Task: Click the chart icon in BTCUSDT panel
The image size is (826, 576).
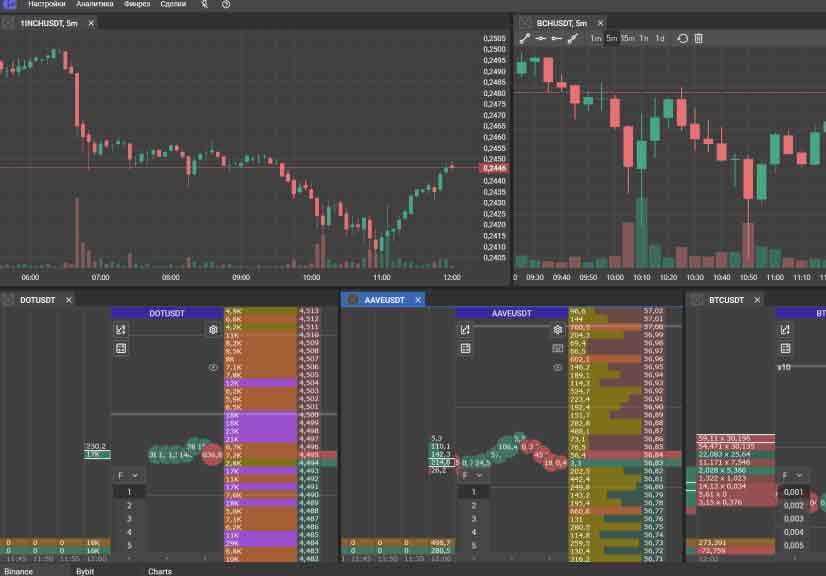Action: pyautogui.click(x=785, y=329)
